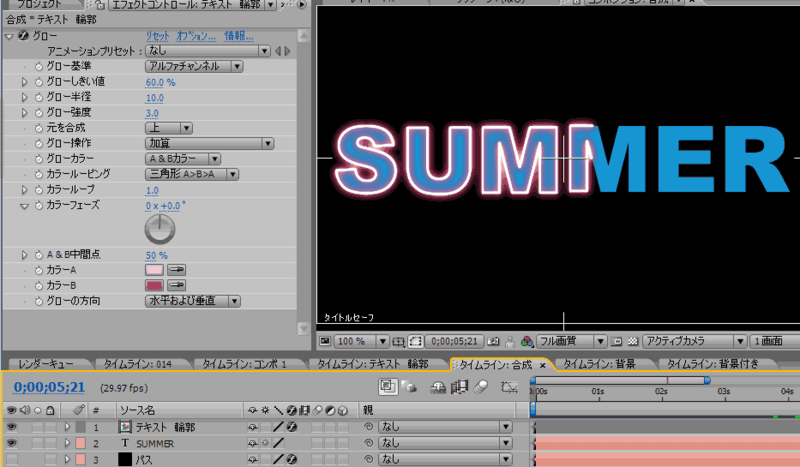800x467 pixels.
Task: Toggle draft 3D button in timeline
Action: tap(409, 387)
